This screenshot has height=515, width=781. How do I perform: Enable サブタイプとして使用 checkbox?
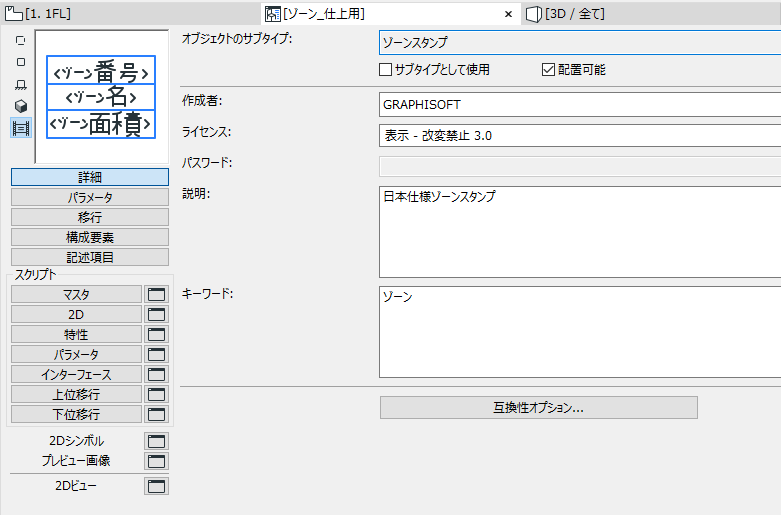(x=386, y=69)
